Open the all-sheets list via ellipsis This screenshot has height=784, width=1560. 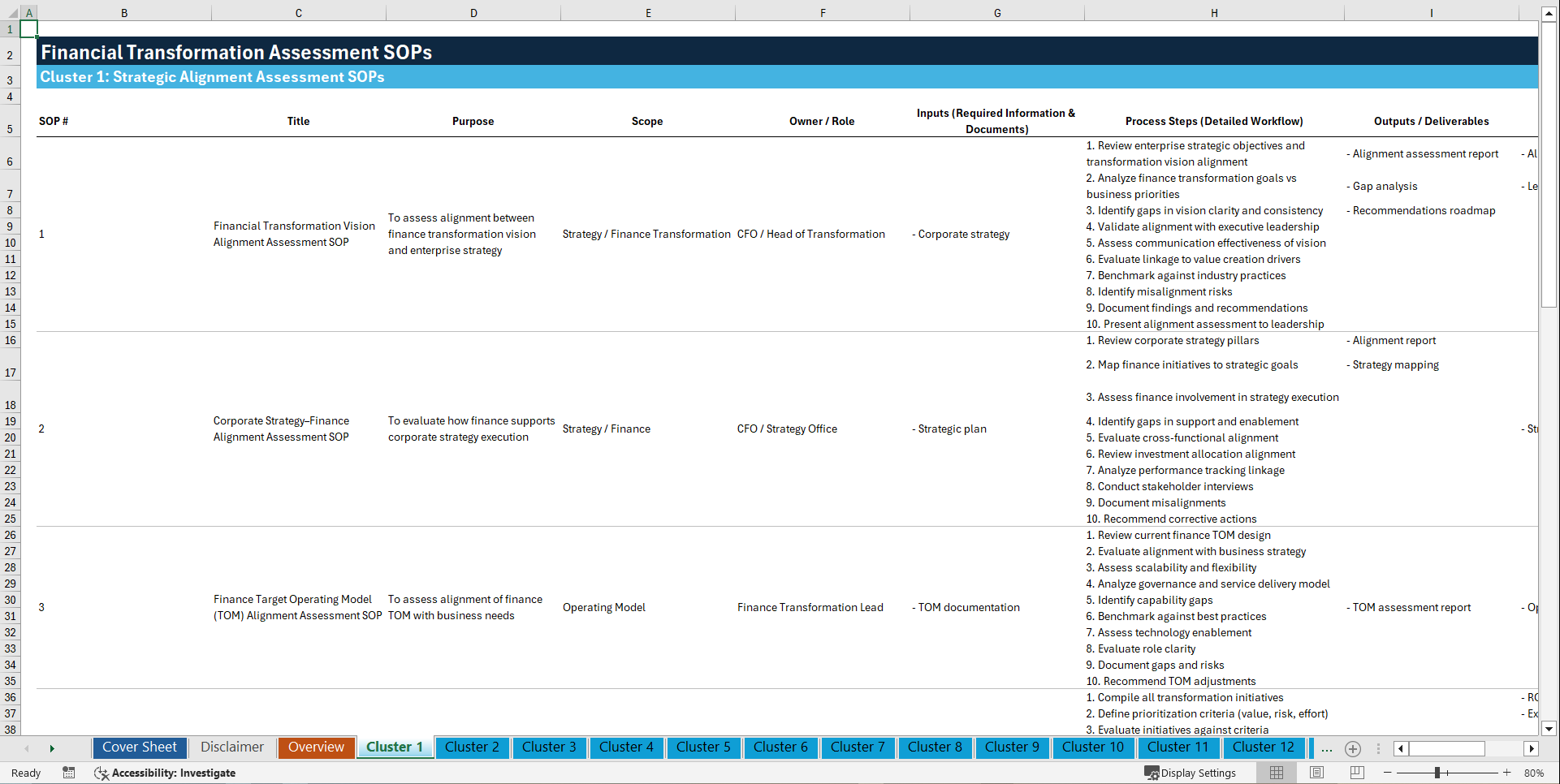pyautogui.click(x=1327, y=748)
